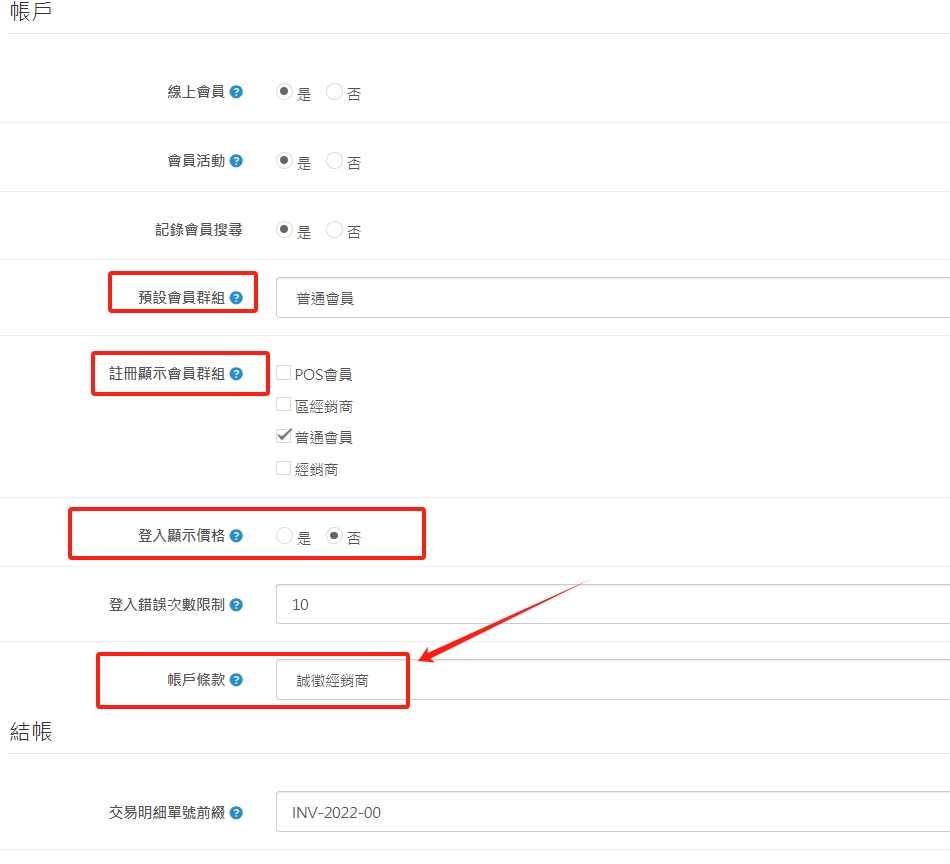Select 是 for 線上會員

(x=284, y=91)
